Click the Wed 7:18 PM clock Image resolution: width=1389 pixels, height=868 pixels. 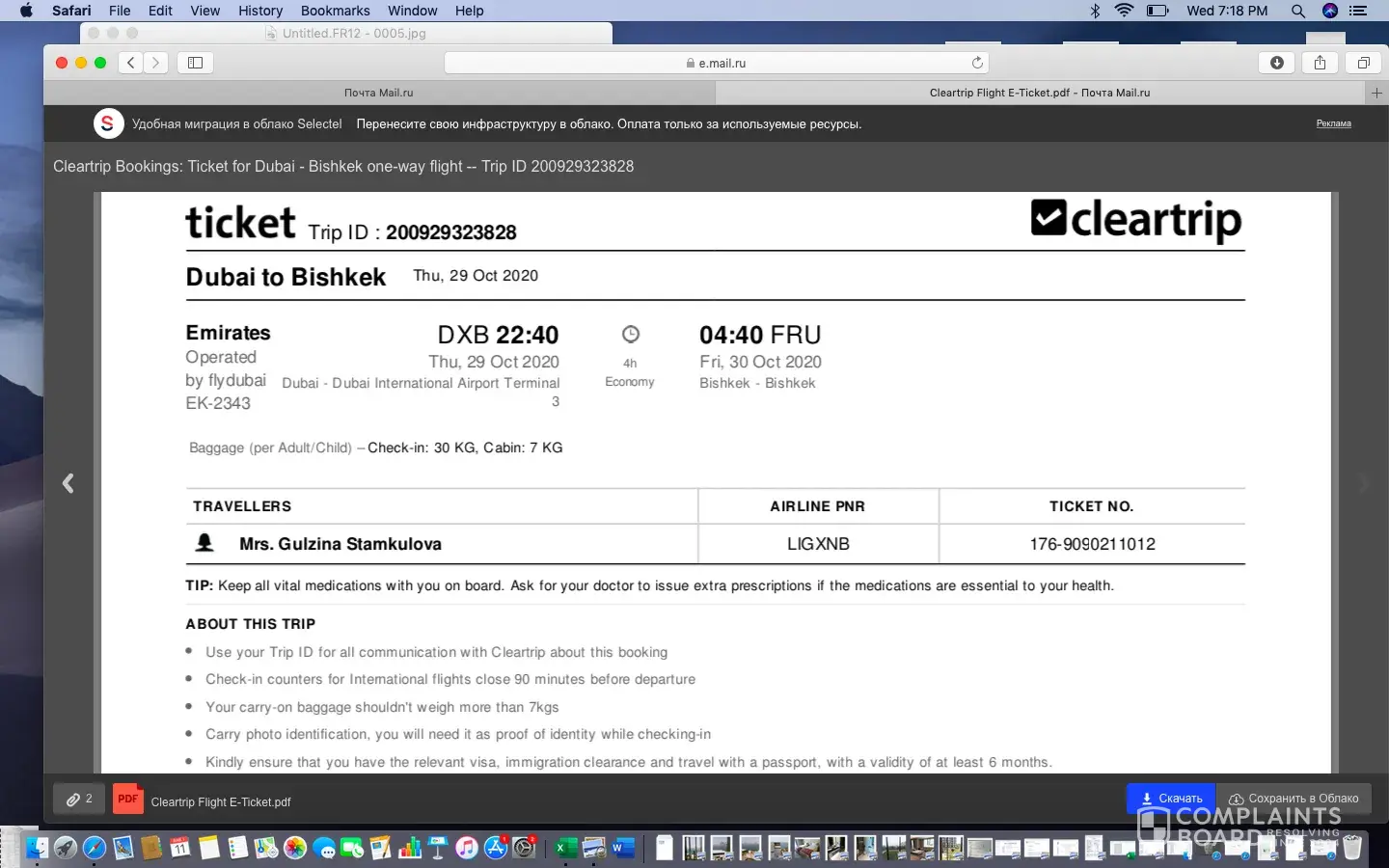tap(1227, 11)
